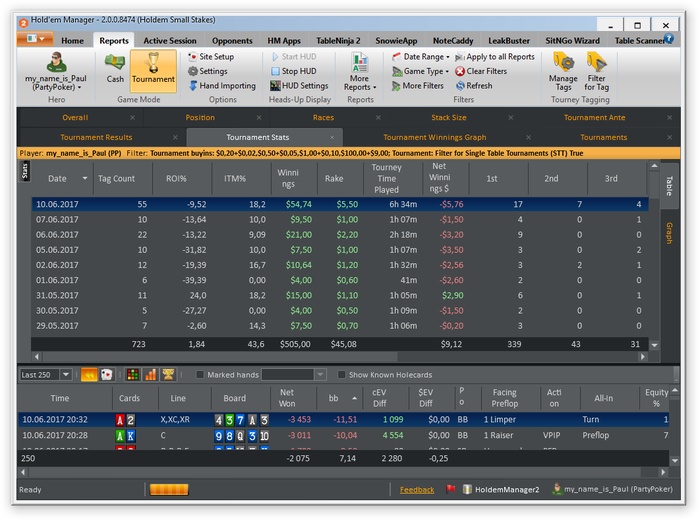Open the Date column filter arrow
Screen dimensions: 700x520
click(85, 179)
